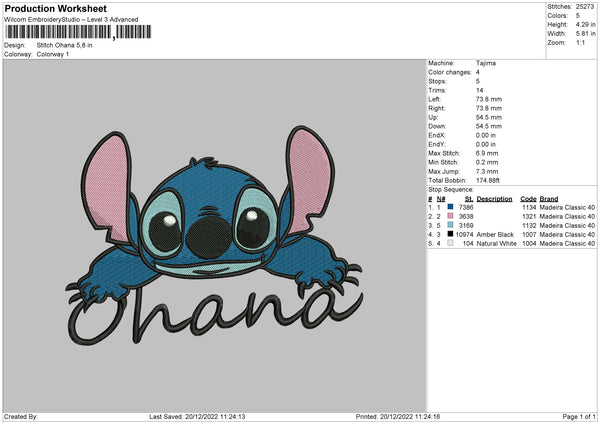Click the Zoom value '1:1'
Screen dimensions: 600x424
(x=580, y=42)
